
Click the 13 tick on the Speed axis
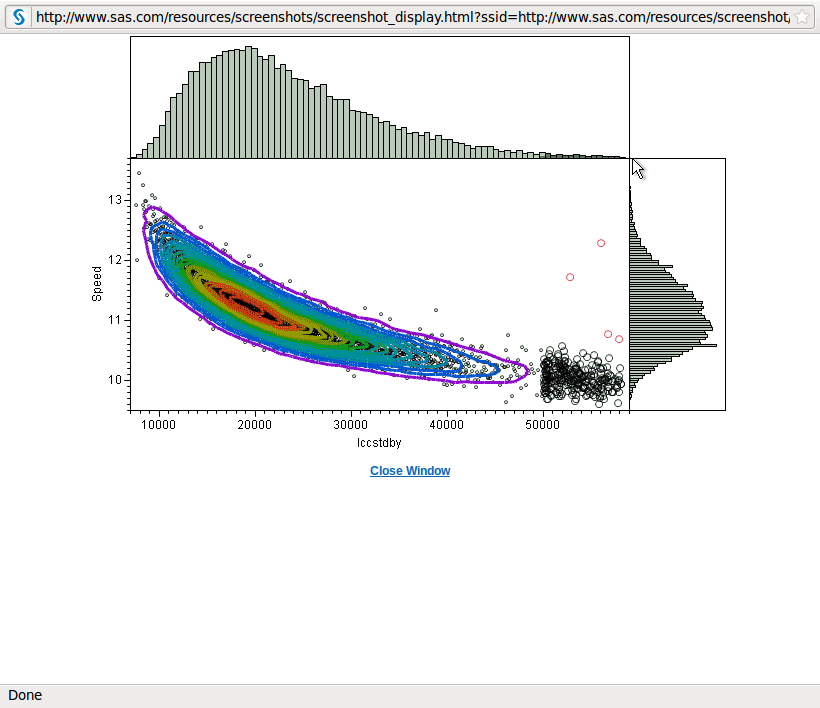click(115, 200)
